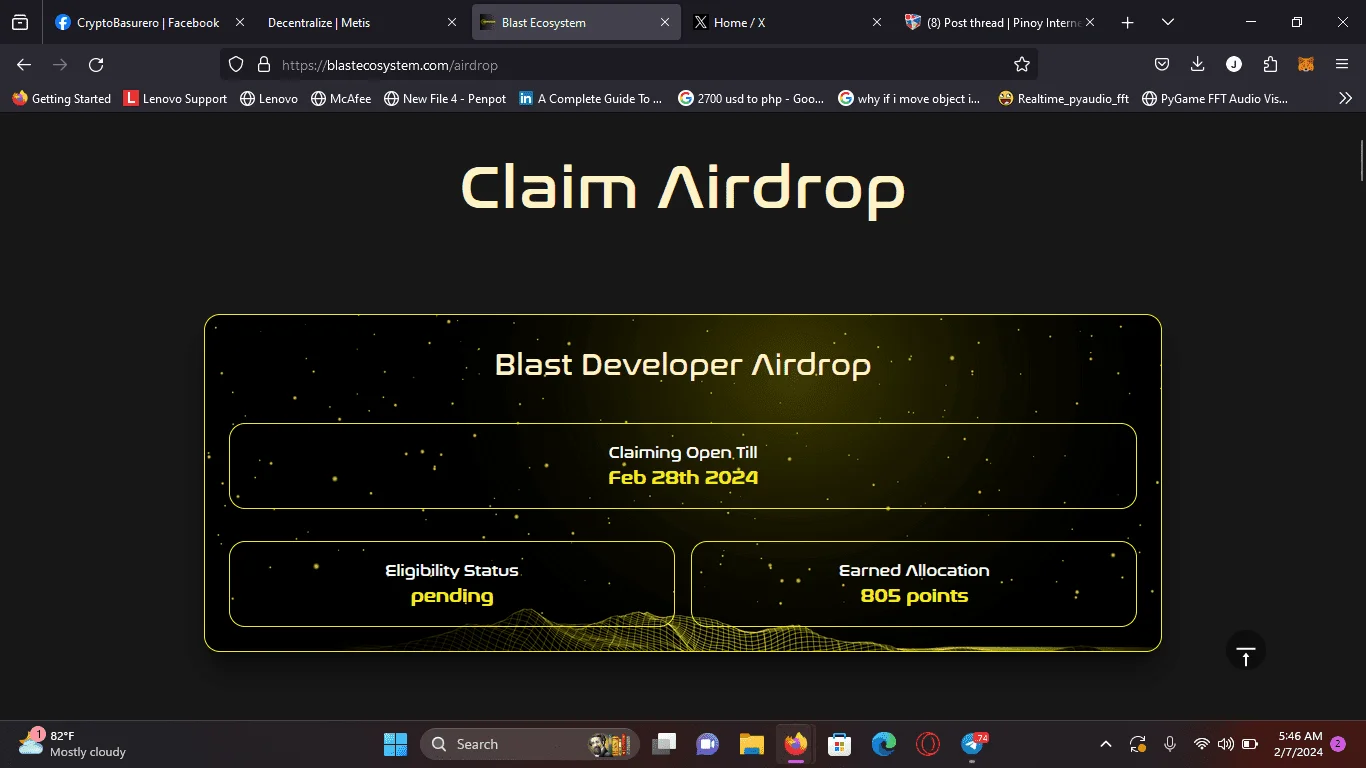The height and width of the screenshot is (768, 1366).
Task: Open Telegram from the taskbar
Action: coord(972,744)
